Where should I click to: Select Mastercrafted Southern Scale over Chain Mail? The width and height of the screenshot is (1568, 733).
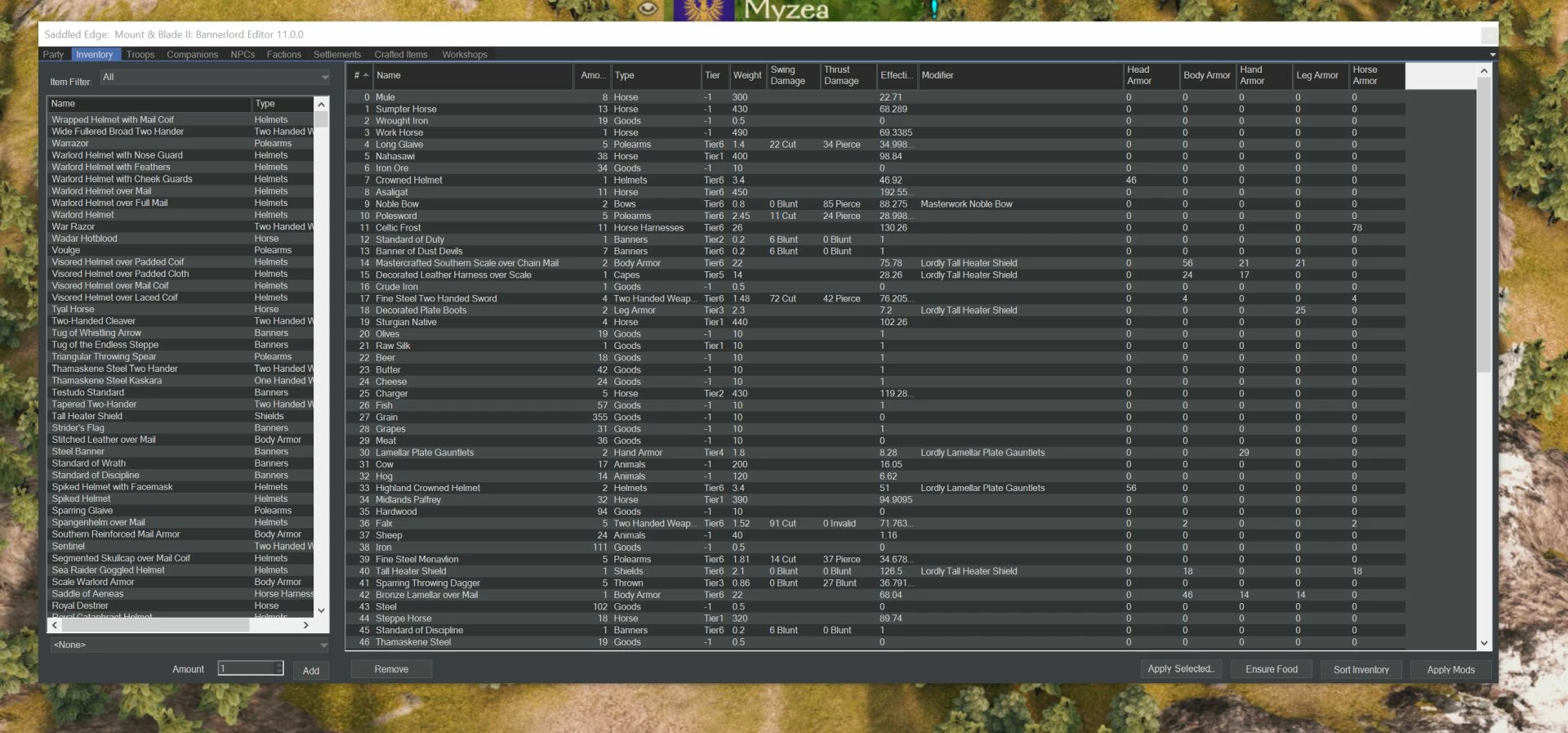tap(875, 263)
